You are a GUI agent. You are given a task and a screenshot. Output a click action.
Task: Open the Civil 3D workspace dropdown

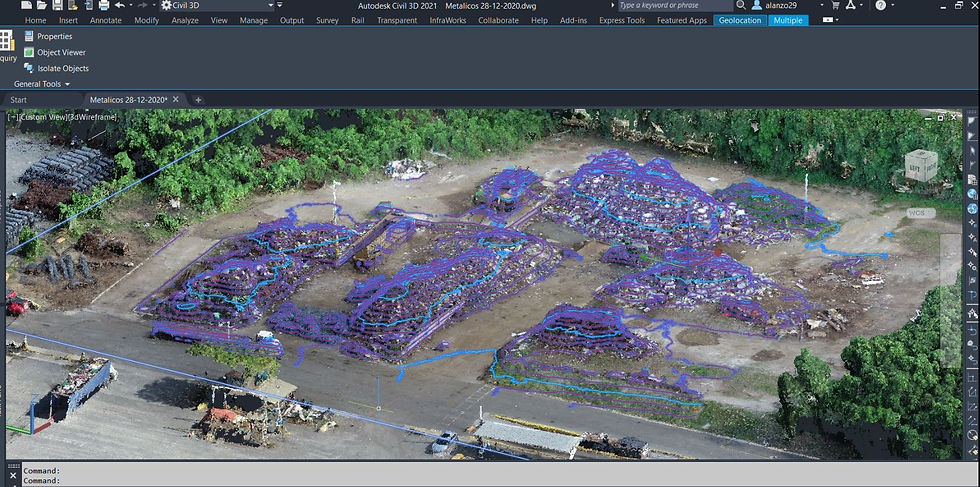tap(217, 5)
